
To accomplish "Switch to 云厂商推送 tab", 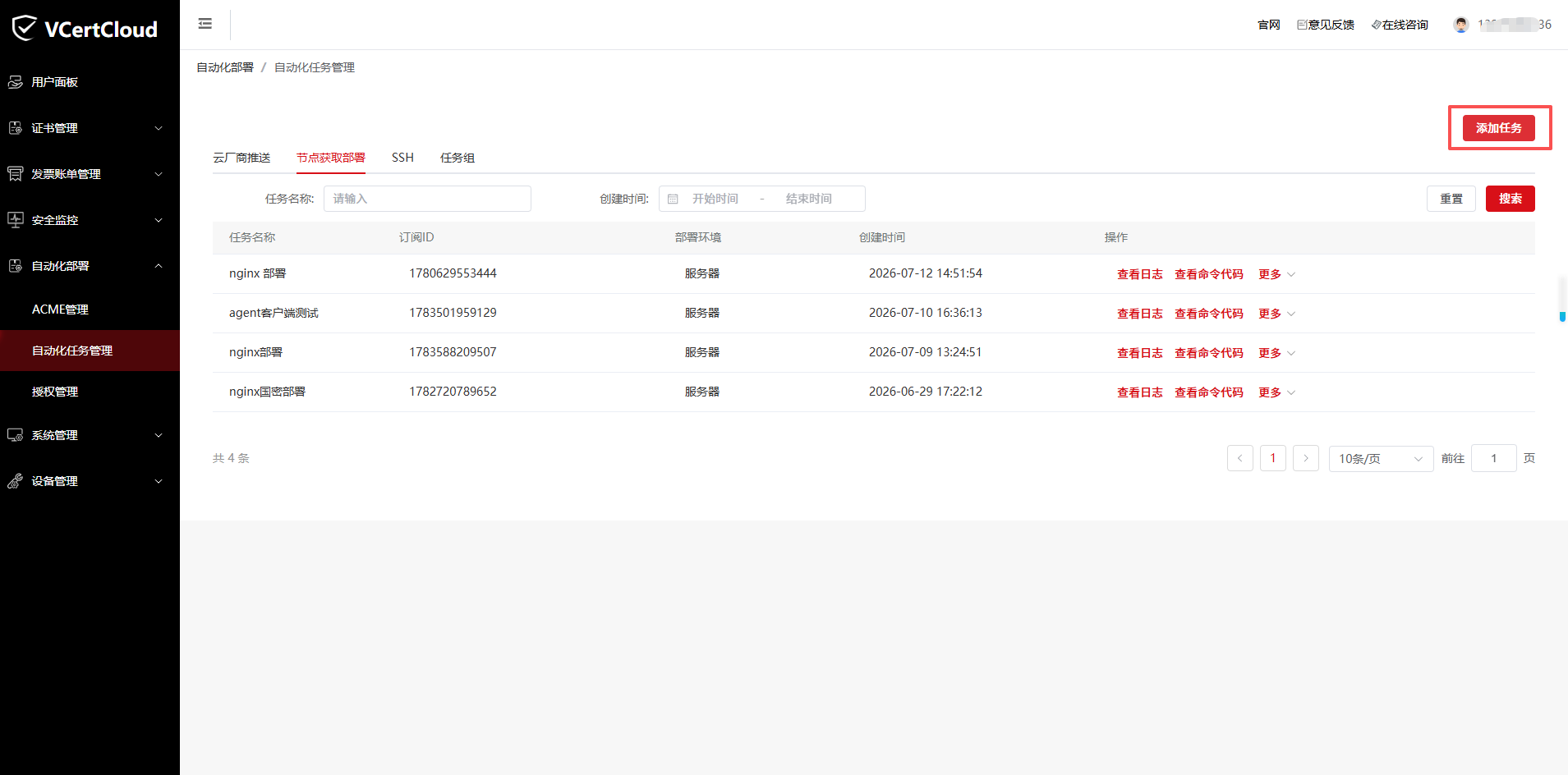I will (x=241, y=158).
